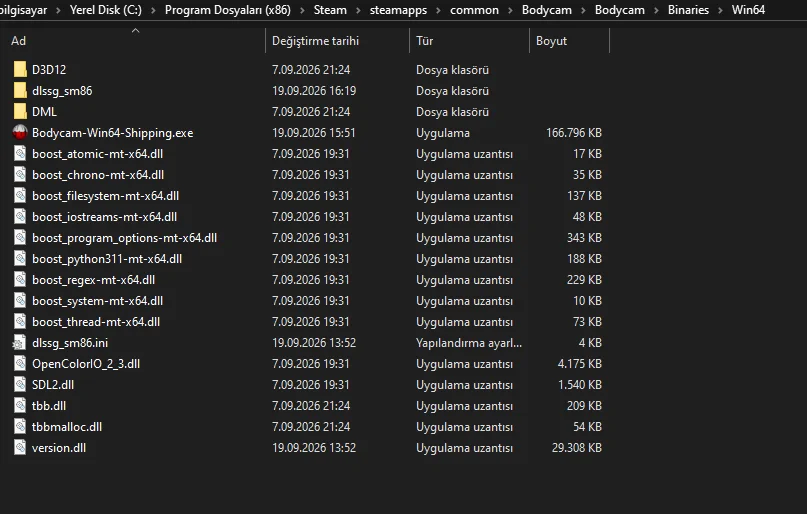Select the file name tbbmalloc.dll
Image resolution: width=807 pixels, height=514 pixels.
[x=67, y=427]
